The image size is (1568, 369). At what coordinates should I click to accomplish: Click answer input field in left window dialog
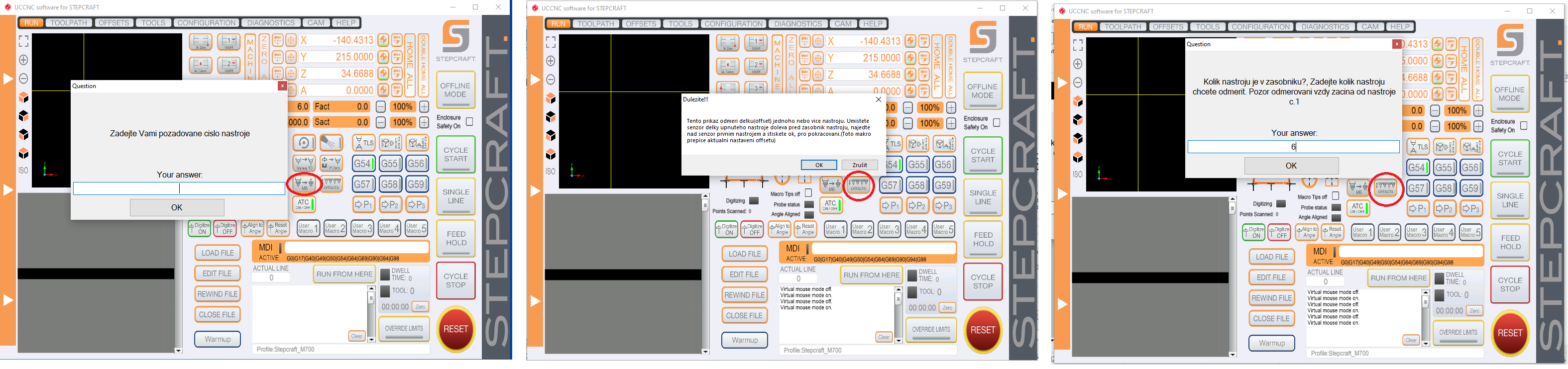(179, 189)
